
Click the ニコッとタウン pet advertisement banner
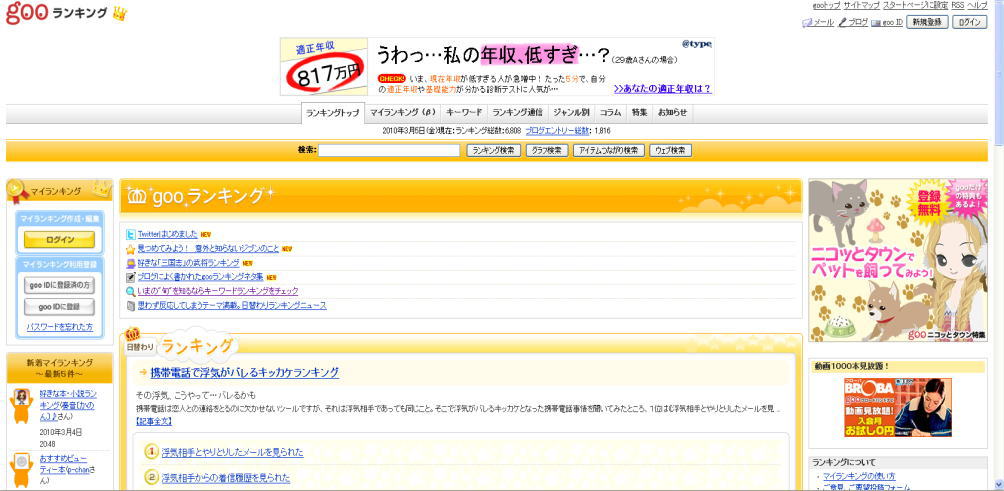[x=898, y=260]
